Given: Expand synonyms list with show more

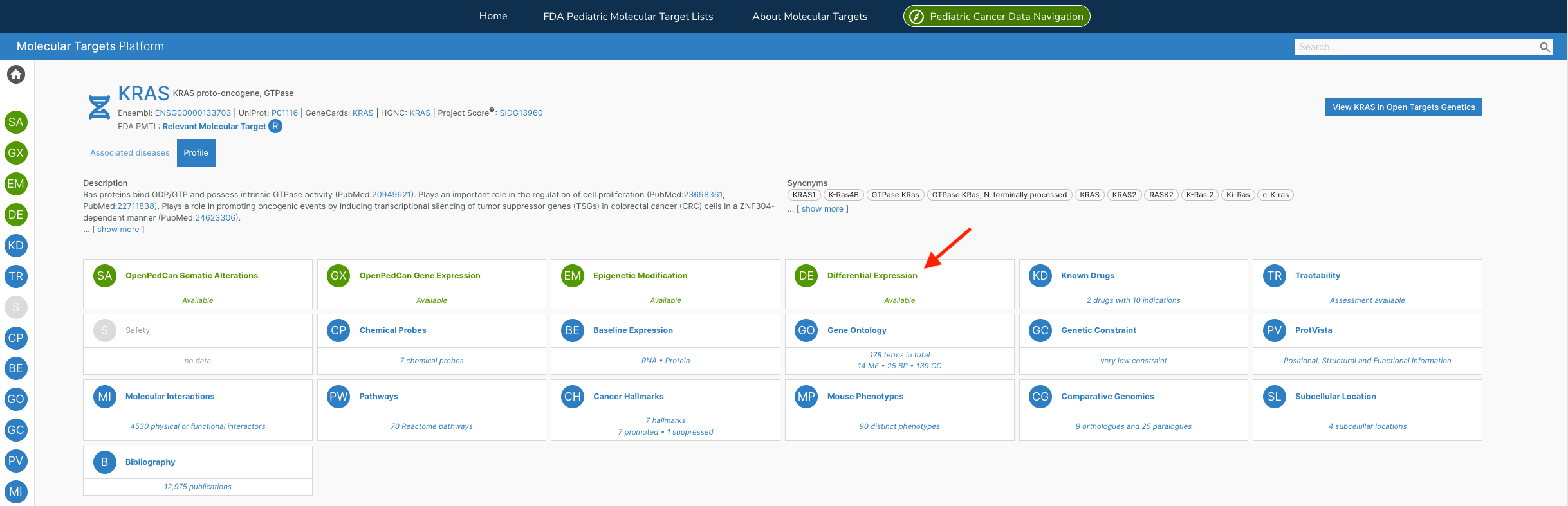Looking at the screenshot, I should click(x=822, y=209).
